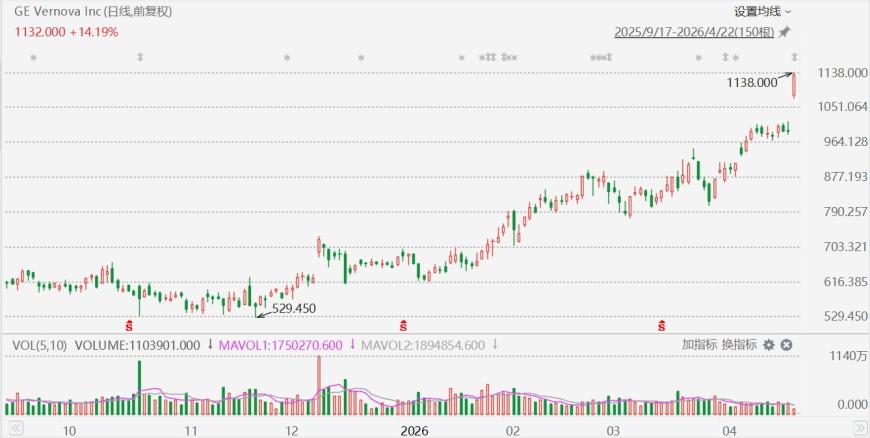Click the first red S marker in late October
This screenshot has height=438, width=870.
point(128,326)
